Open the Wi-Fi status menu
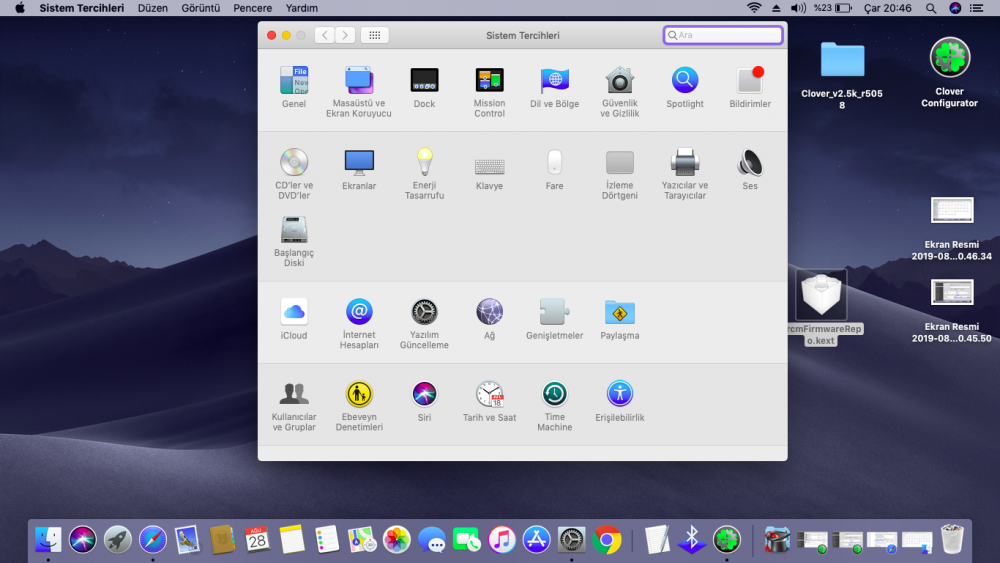The height and width of the screenshot is (563, 1000). pos(753,8)
